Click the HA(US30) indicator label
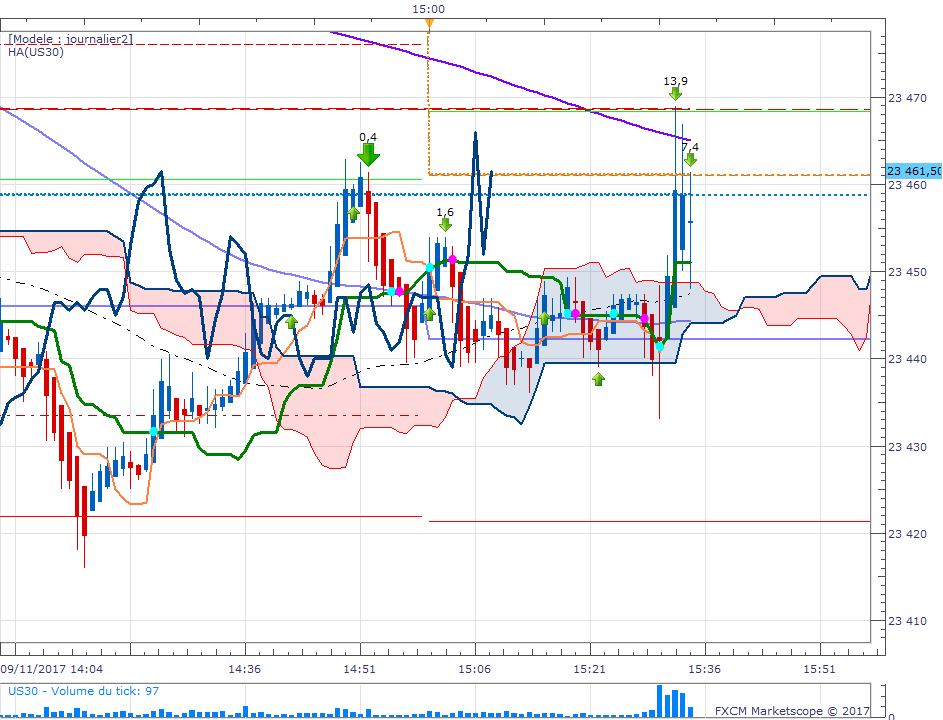The width and height of the screenshot is (943, 720). pos(36,52)
